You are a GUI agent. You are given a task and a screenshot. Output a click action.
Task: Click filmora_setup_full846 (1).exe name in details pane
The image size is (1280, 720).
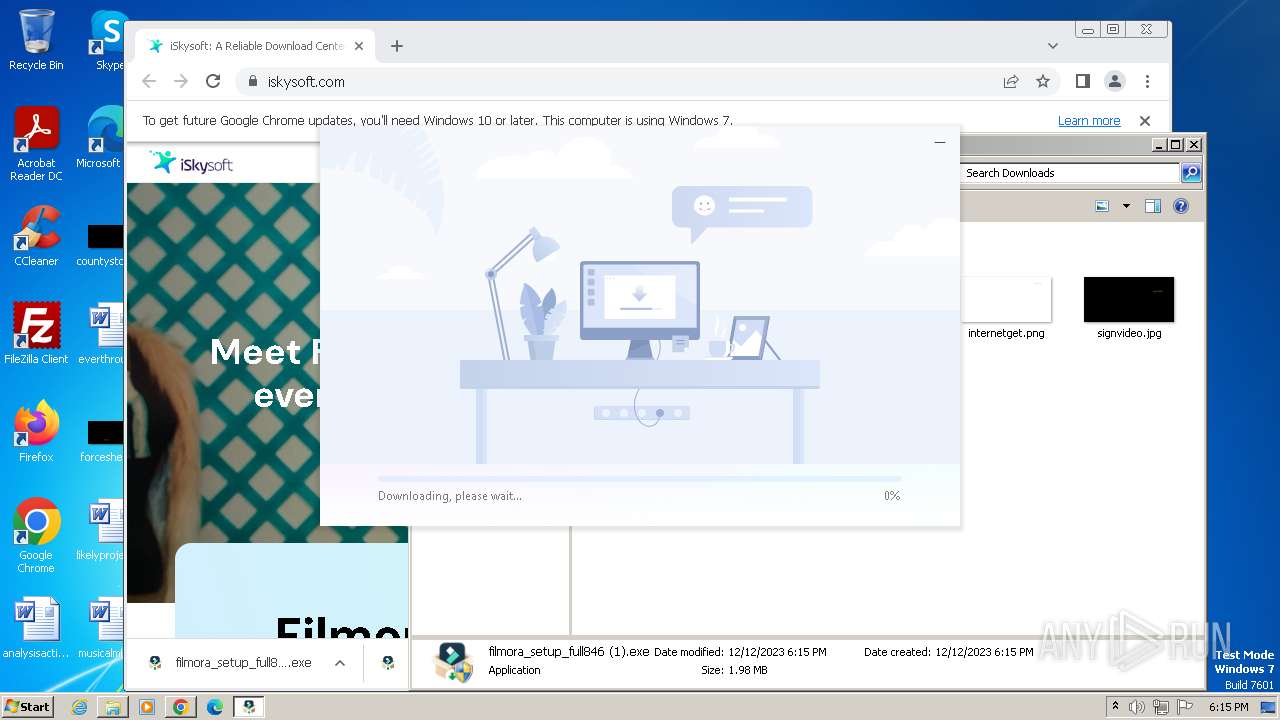[x=569, y=652]
